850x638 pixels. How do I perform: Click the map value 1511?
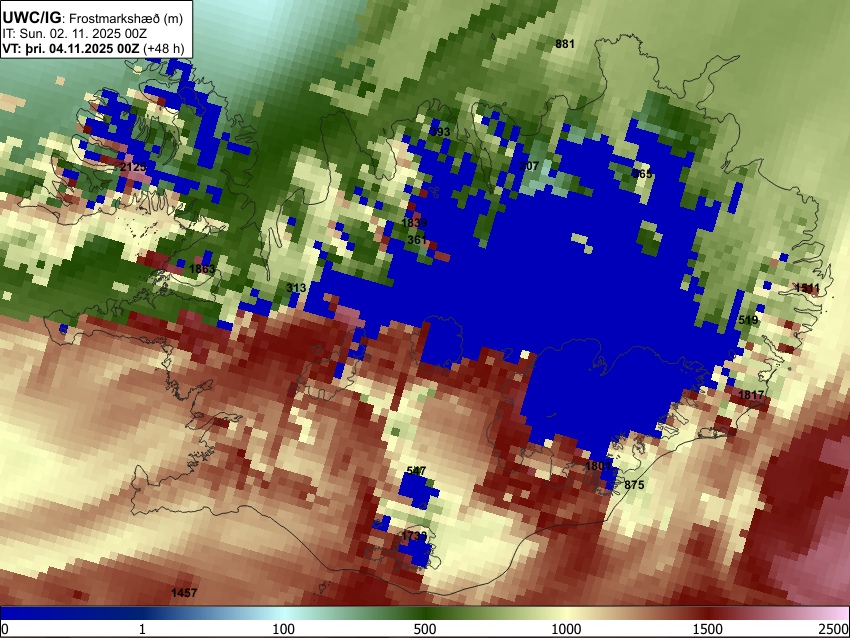pyautogui.click(x=807, y=288)
